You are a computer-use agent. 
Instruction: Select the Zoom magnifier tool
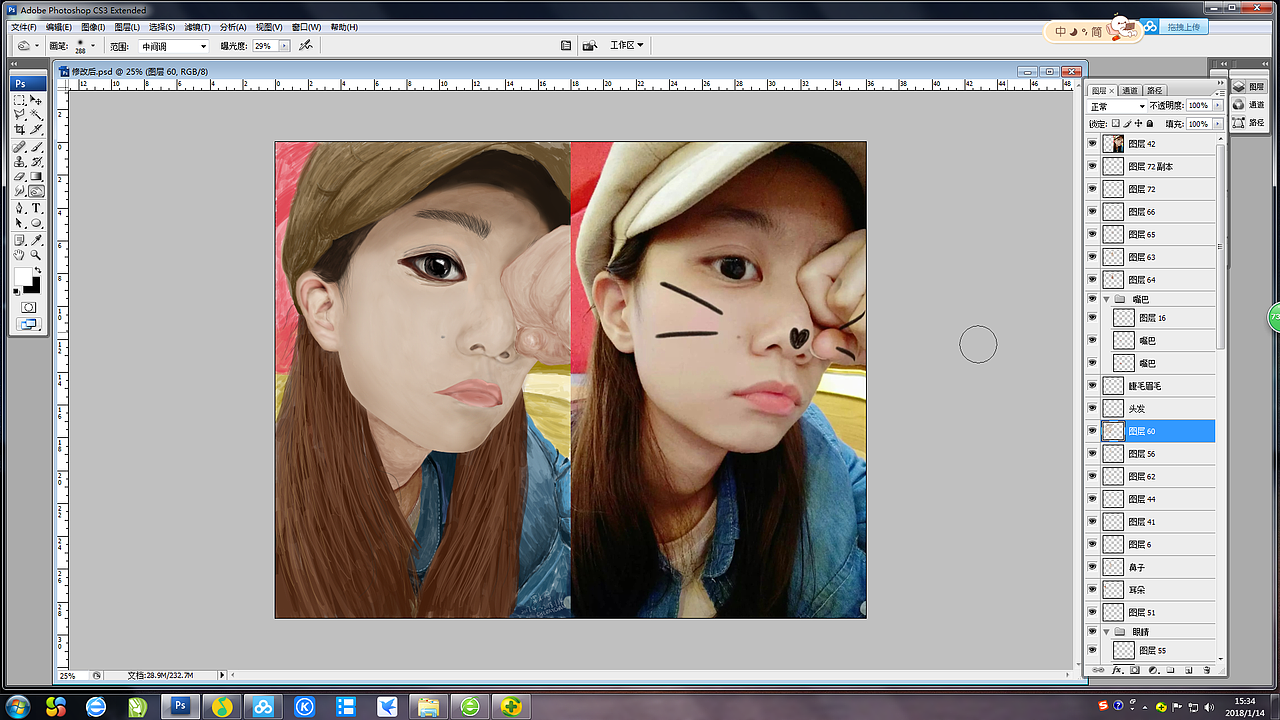(x=37, y=255)
